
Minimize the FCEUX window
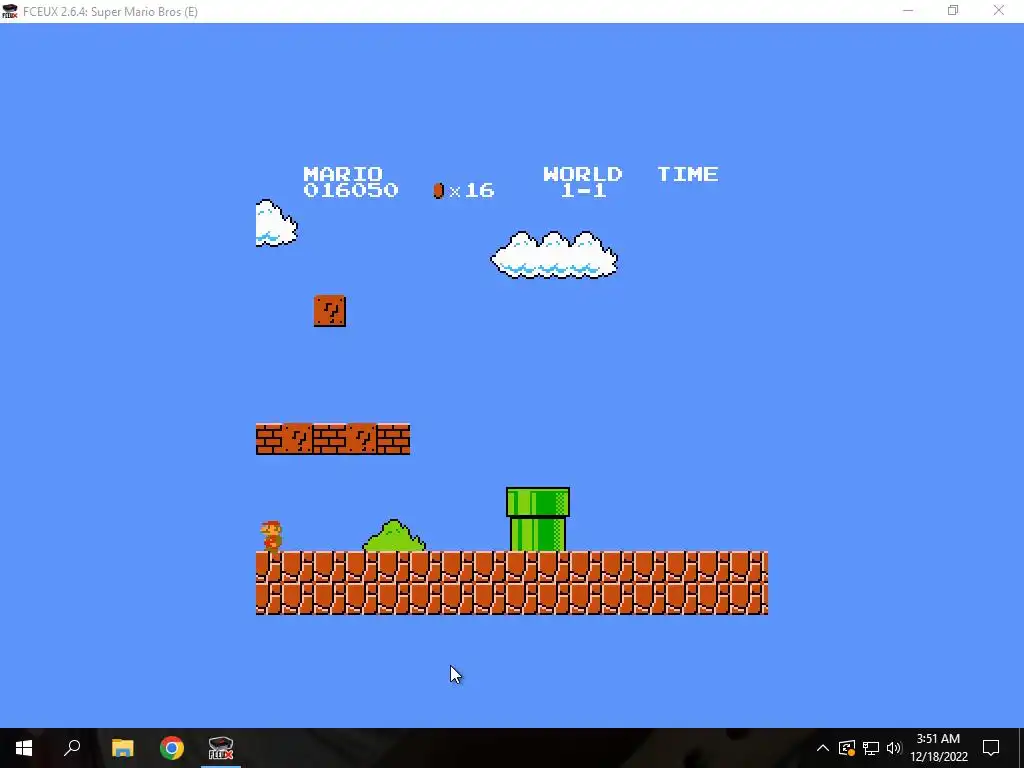[908, 11]
